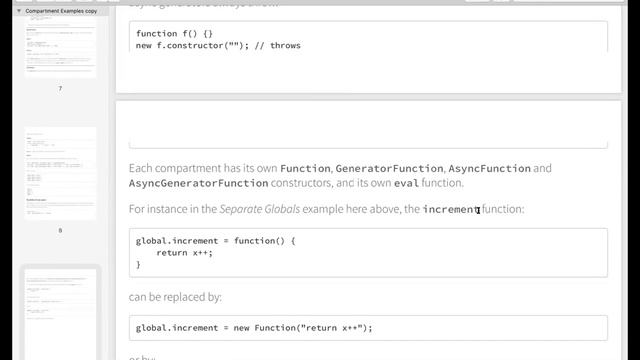Collapse the Compartment Examples copy disclosure triangle

click(x=19, y=11)
